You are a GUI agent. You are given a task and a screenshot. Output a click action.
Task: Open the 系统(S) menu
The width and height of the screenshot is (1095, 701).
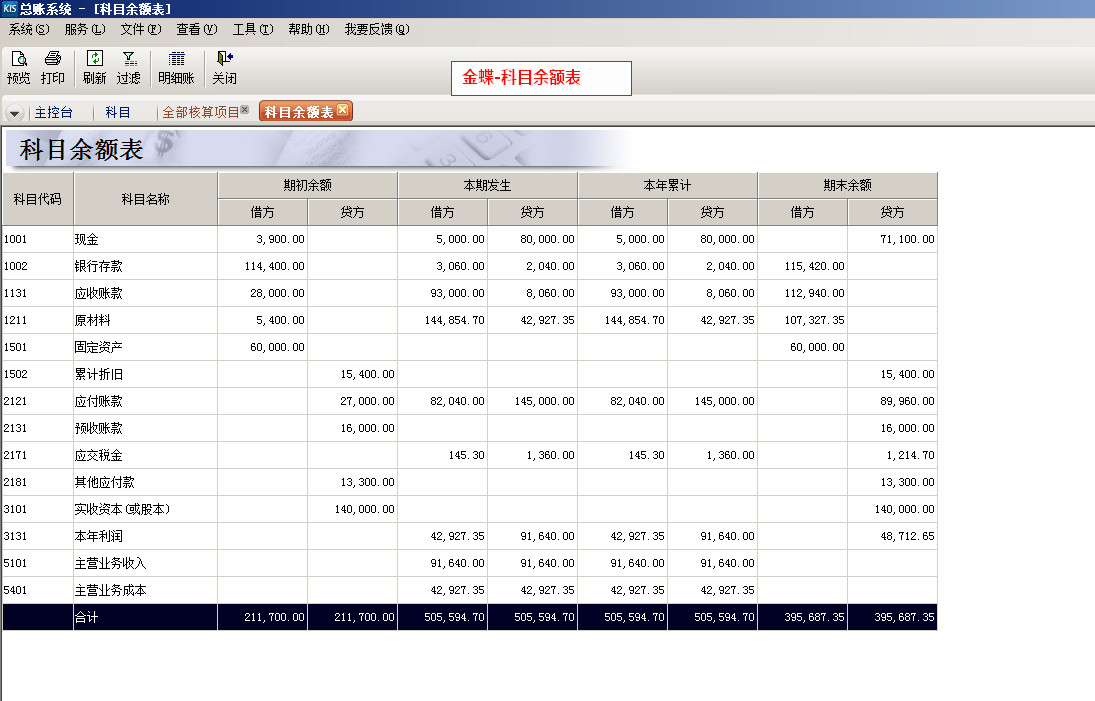[28, 29]
